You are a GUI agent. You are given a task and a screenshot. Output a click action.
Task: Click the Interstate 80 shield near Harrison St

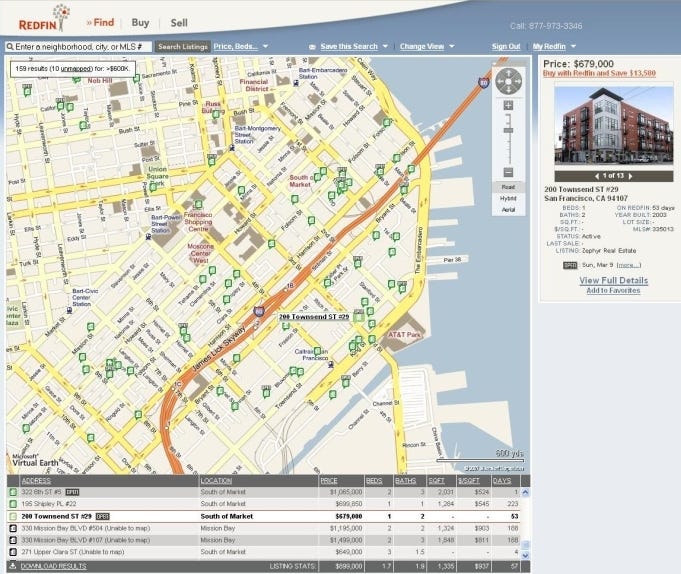click(x=259, y=311)
